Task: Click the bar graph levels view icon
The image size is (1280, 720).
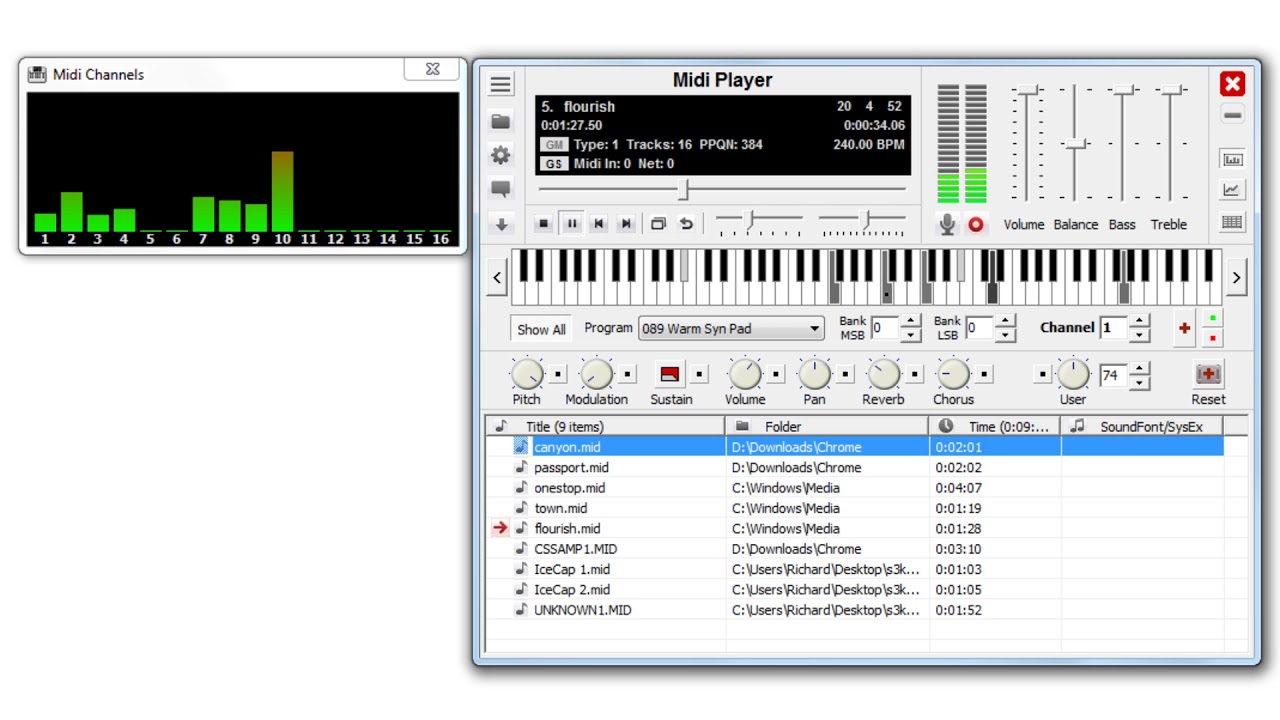Action: click(1232, 159)
